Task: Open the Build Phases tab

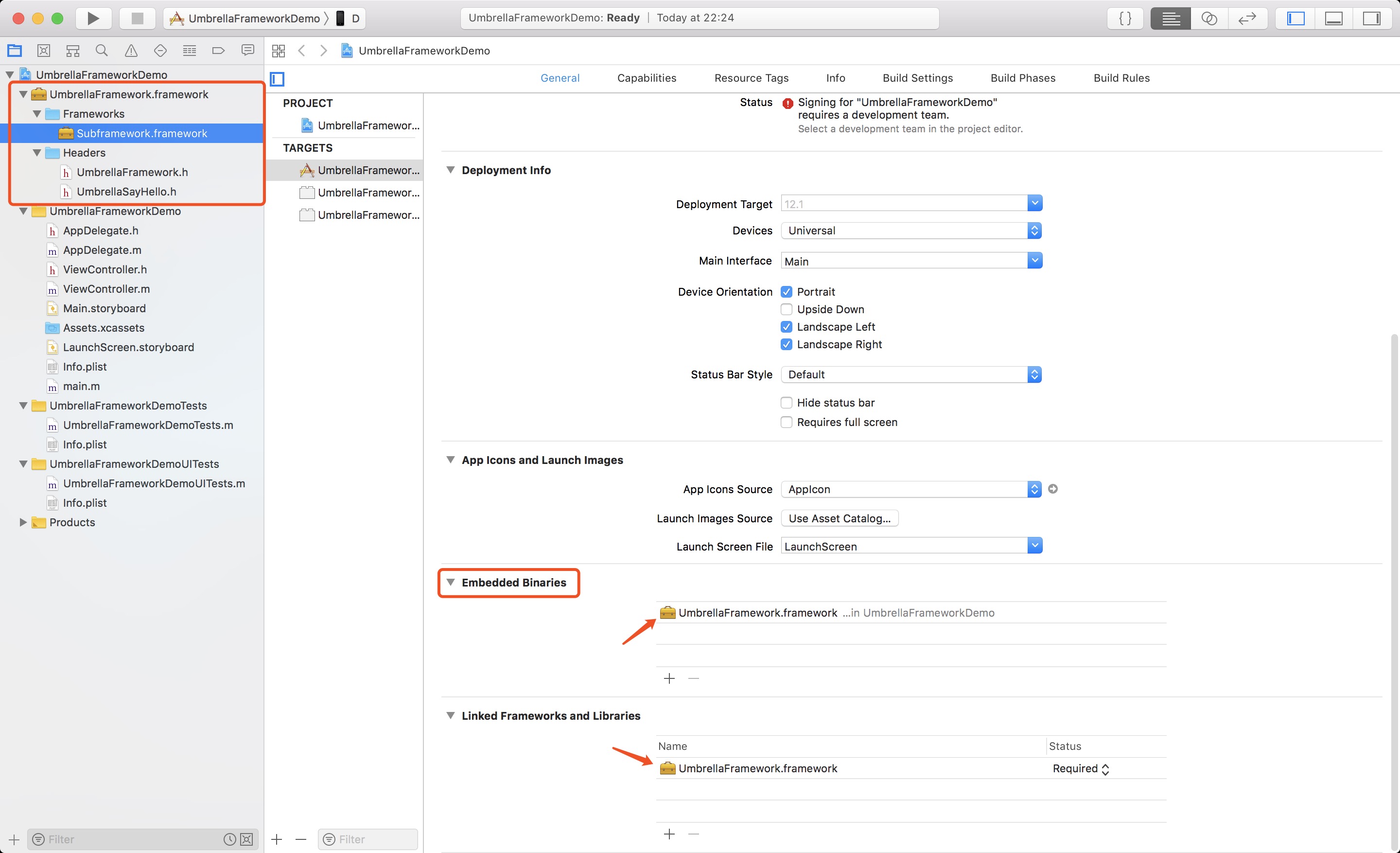Action: (1021, 78)
